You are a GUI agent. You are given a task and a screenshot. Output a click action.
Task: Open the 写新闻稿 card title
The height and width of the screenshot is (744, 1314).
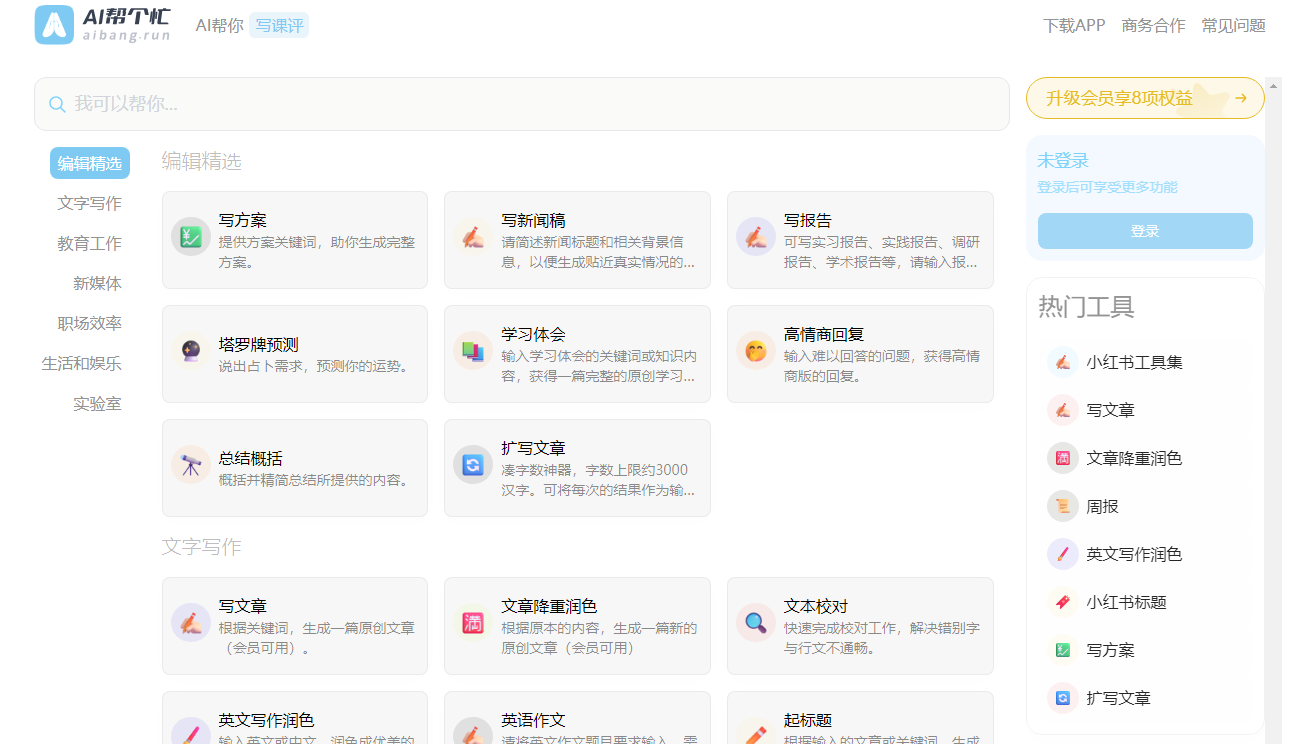click(x=534, y=220)
